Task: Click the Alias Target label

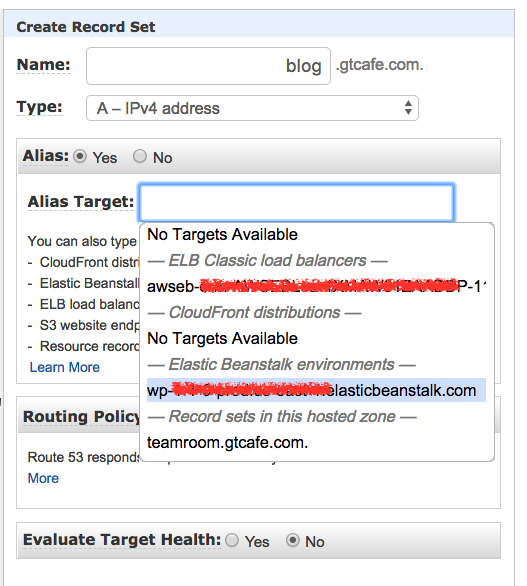Action: [81, 202]
